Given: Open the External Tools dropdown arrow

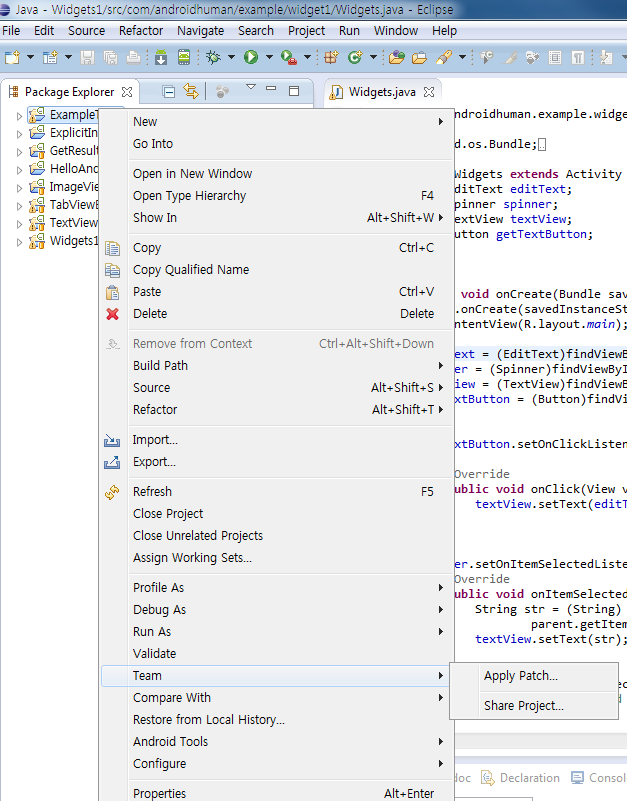Looking at the screenshot, I should pyautogui.click(x=307, y=57).
